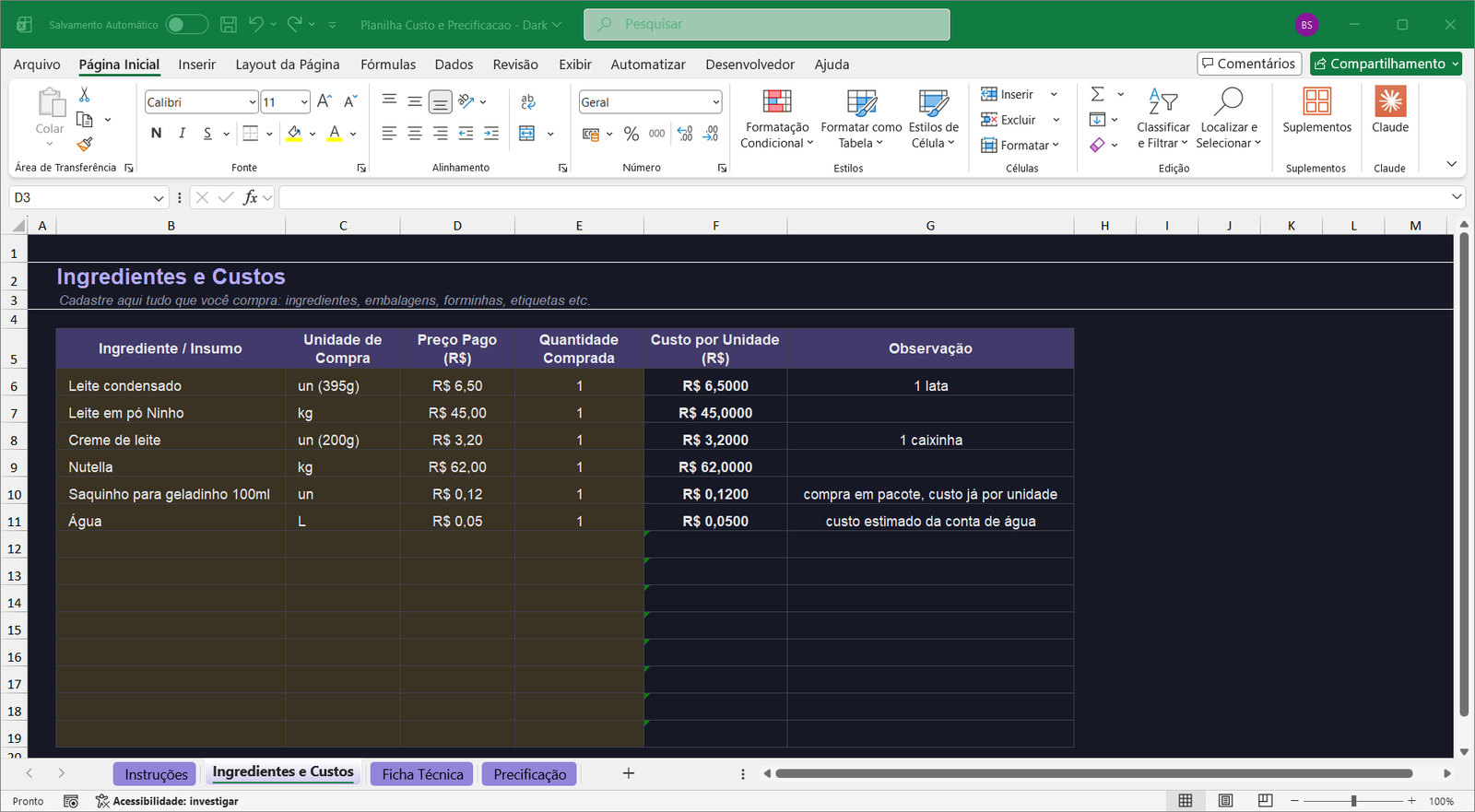This screenshot has height=812, width=1475.
Task: Add a new sheet with the plus icon
Action: pos(629,773)
